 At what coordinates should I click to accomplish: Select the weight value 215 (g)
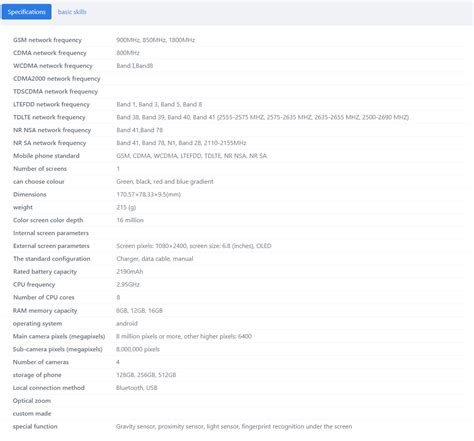(126, 207)
